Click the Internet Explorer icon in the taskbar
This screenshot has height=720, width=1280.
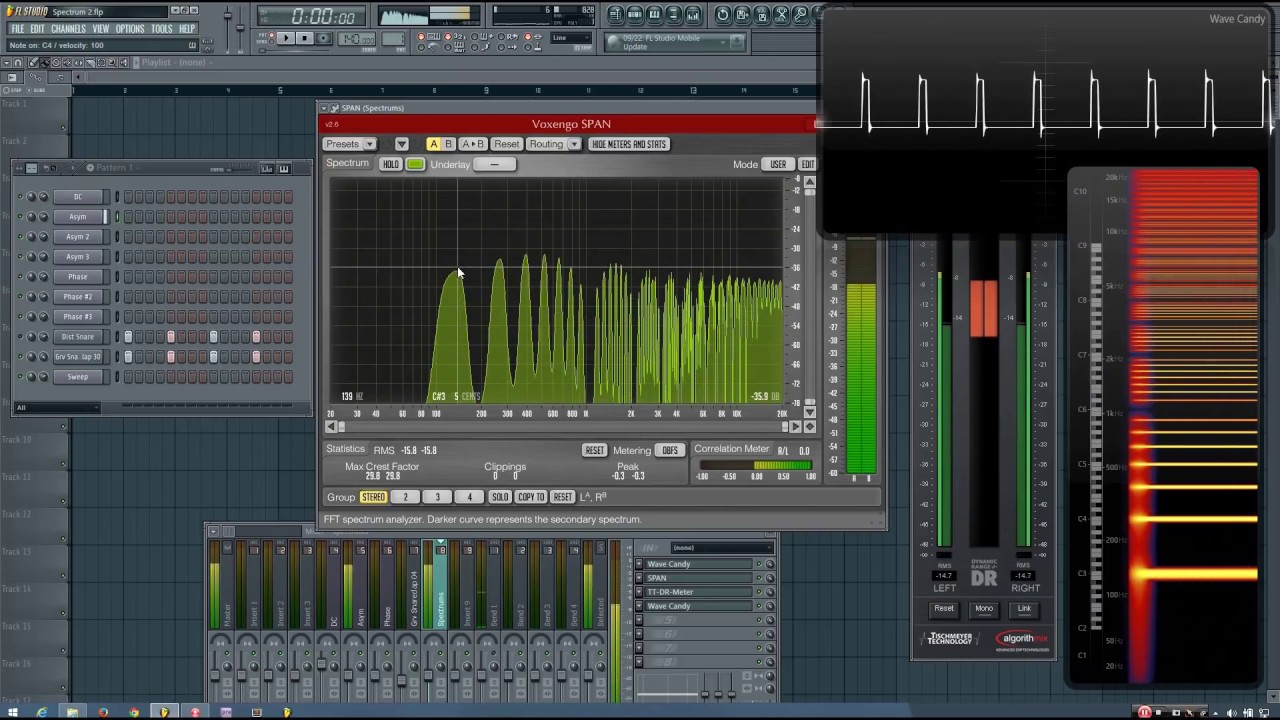point(41,712)
